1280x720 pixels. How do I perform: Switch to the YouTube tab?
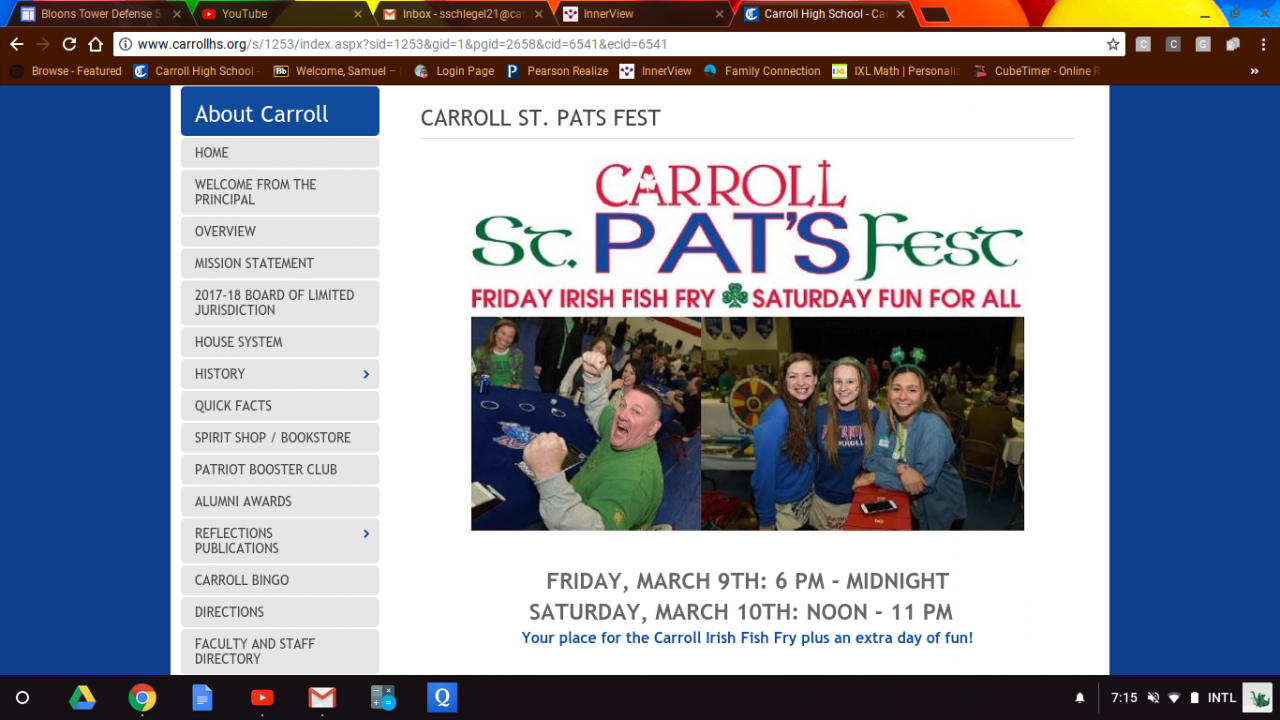click(x=278, y=14)
